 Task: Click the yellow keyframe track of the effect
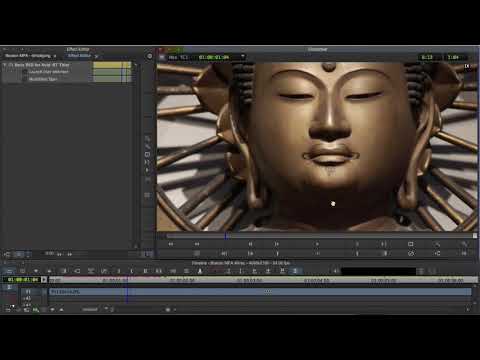[112, 65]
